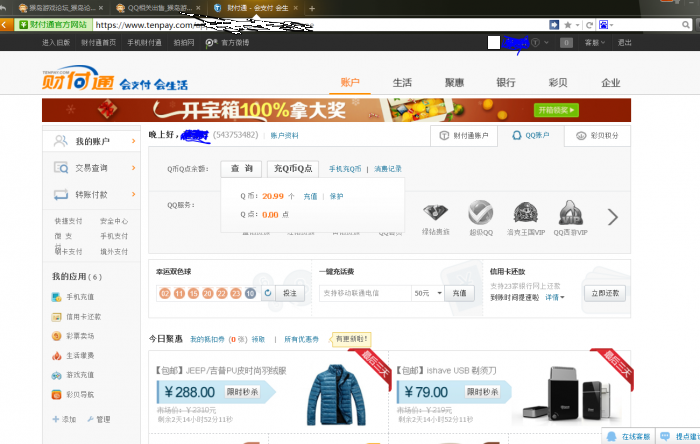Click 保护 link beside Q币 balance
Screen dimensions: 700x444
(336, 196)
